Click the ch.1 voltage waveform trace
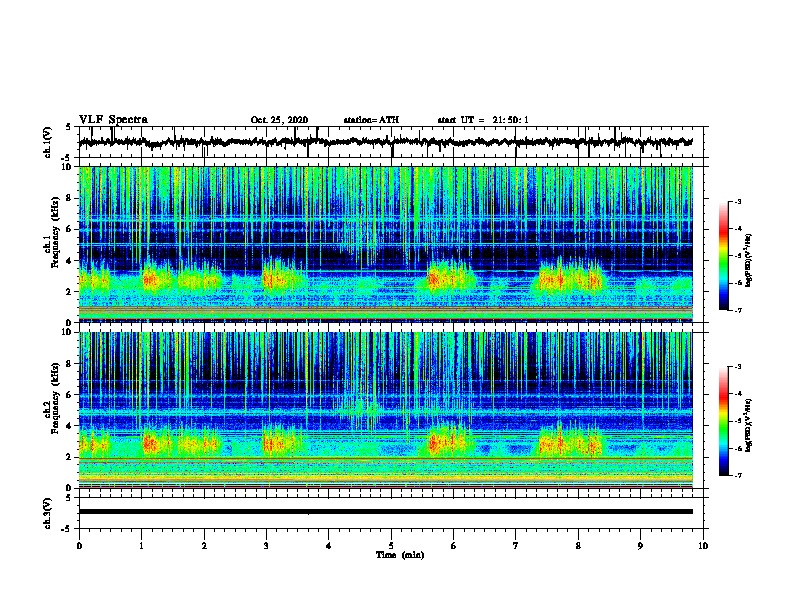 coord(386,142)
